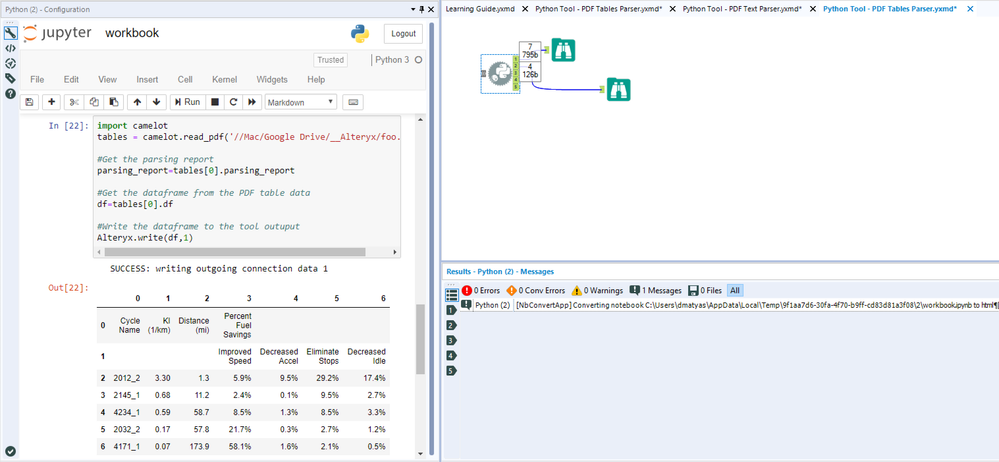Select the wrench Configuration icon in sidebar

coord(10,33)
